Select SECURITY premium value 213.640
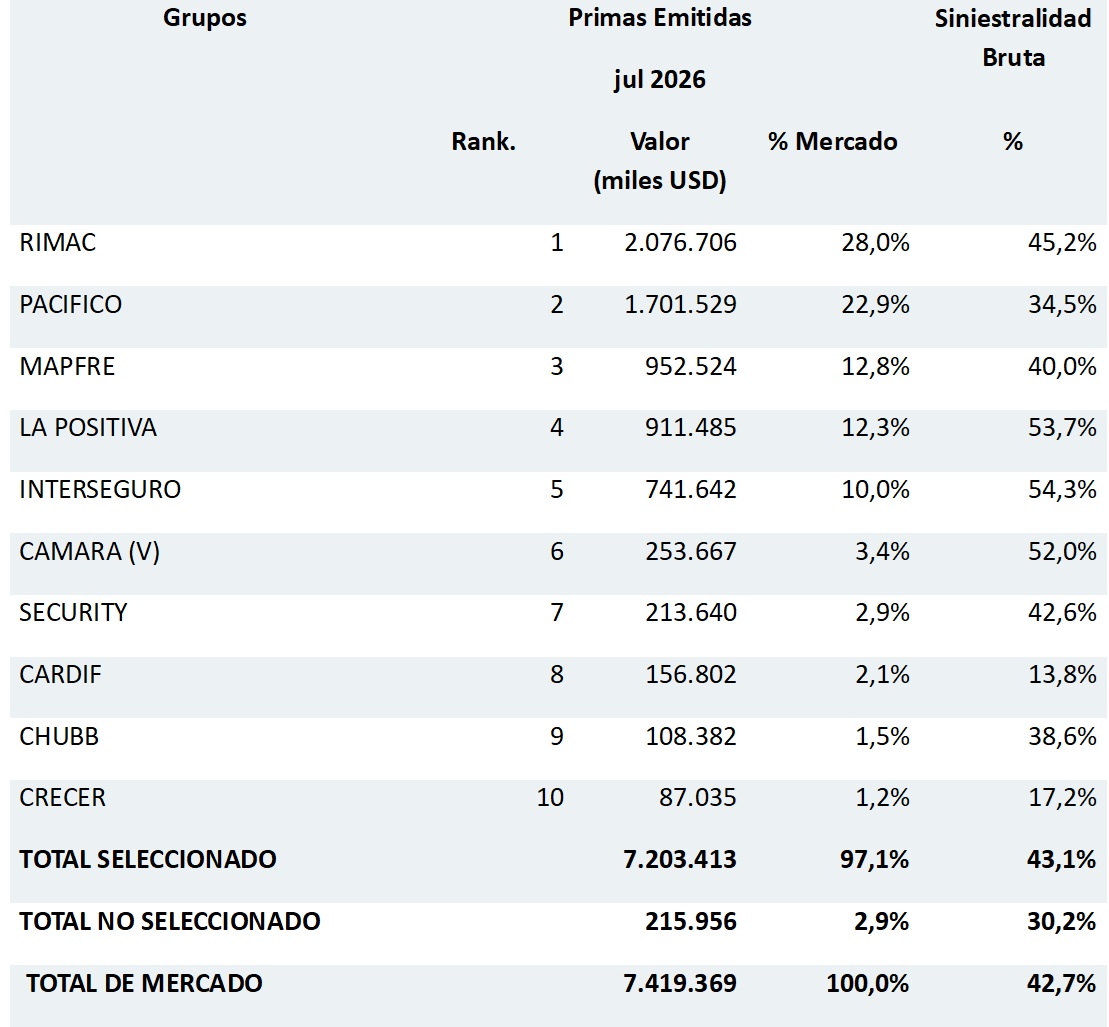Image resolution: width=1109 pixels, height=1027 pixels. tap(691, 613)
